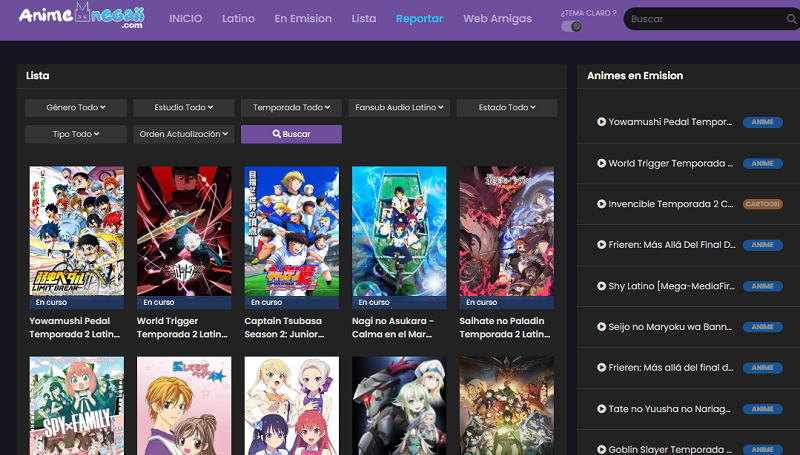Open sidebar link Tate no Yuusha no Nariag...

click(669, 409)
